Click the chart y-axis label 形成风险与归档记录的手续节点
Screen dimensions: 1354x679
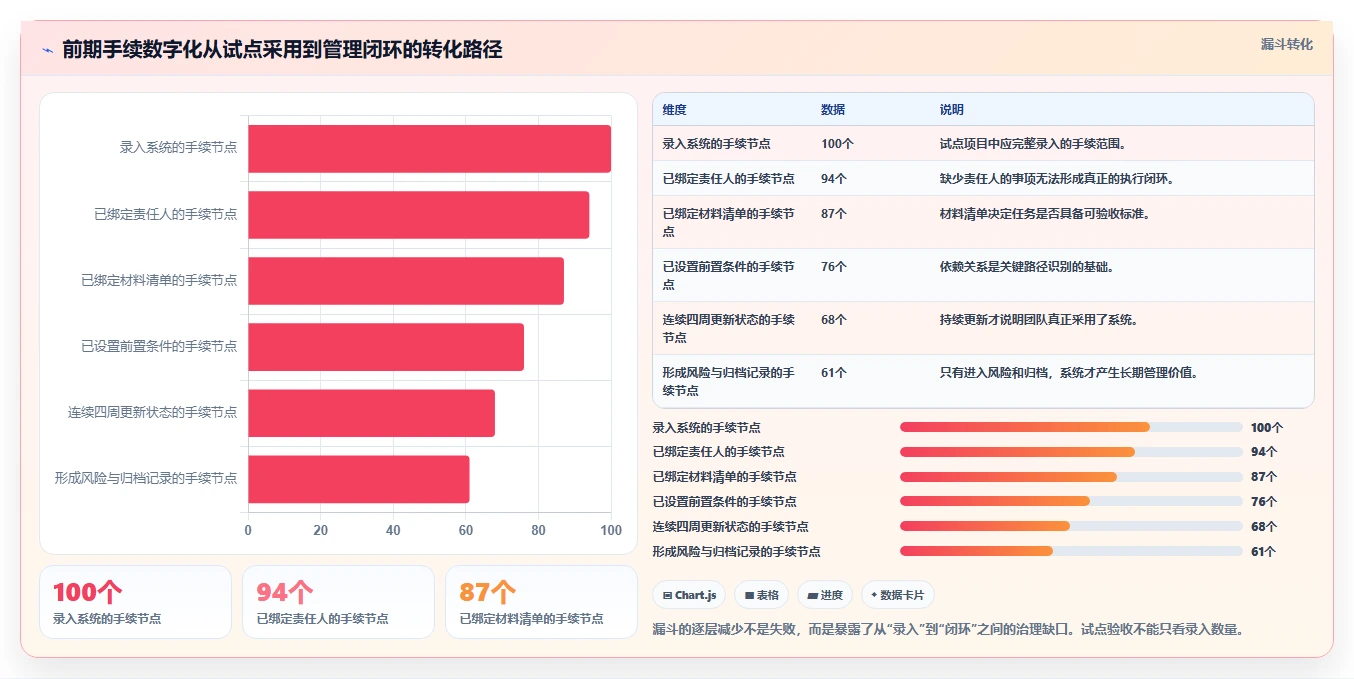[146, 479]
